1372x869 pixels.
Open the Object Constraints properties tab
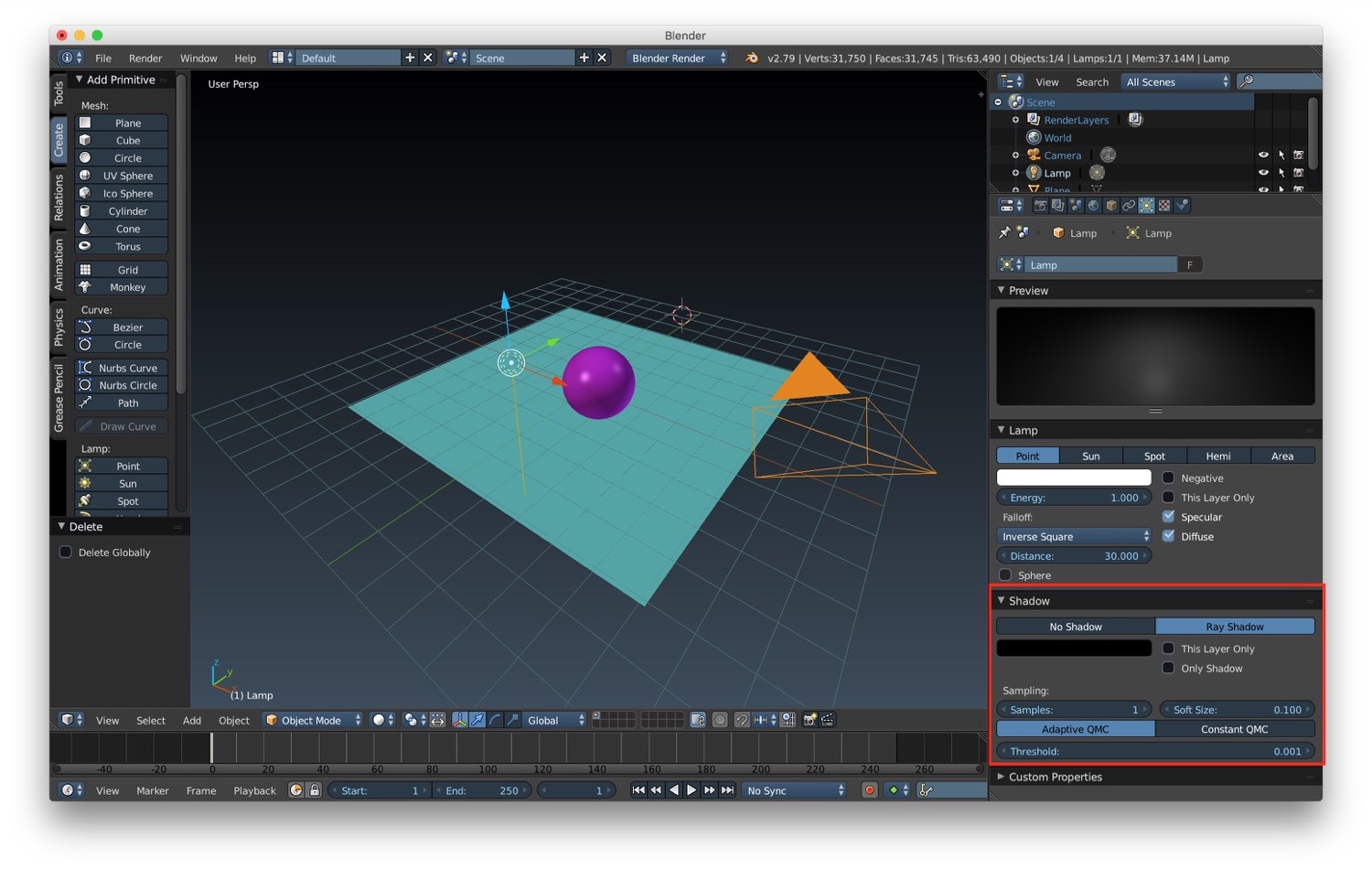(1129, 205)
